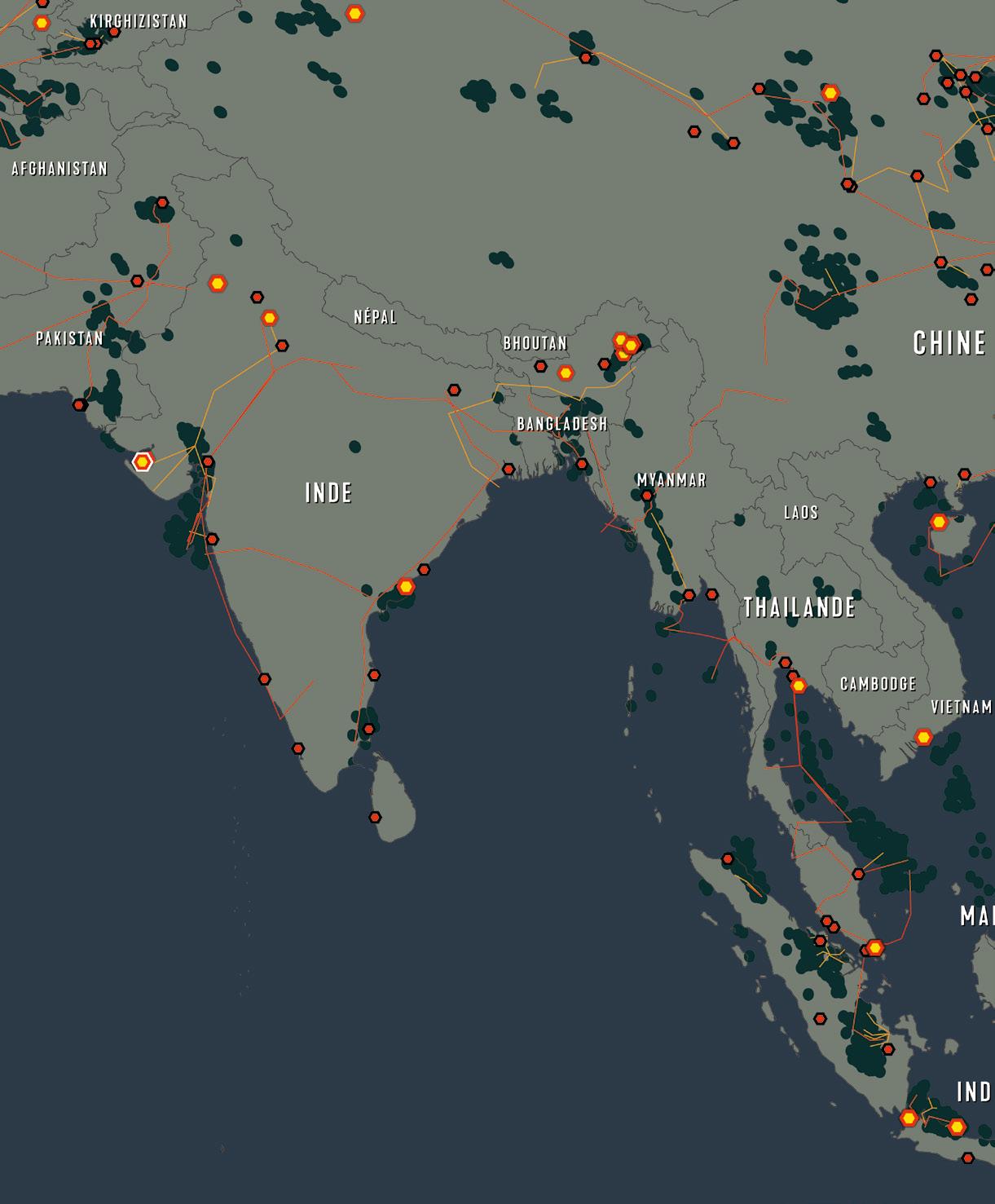Open the yellow marker in northern China

click(x=830, y=93)
